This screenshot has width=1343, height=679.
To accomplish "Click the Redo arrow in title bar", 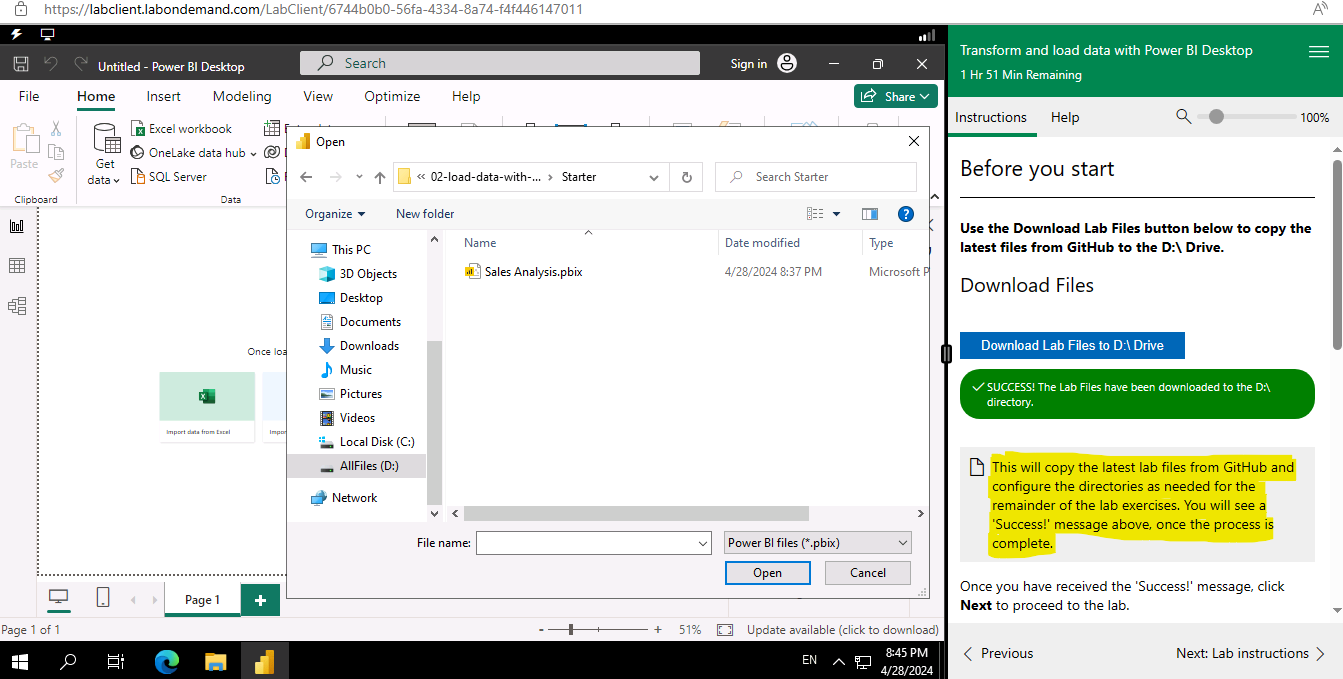I will [x=80, y=64].
